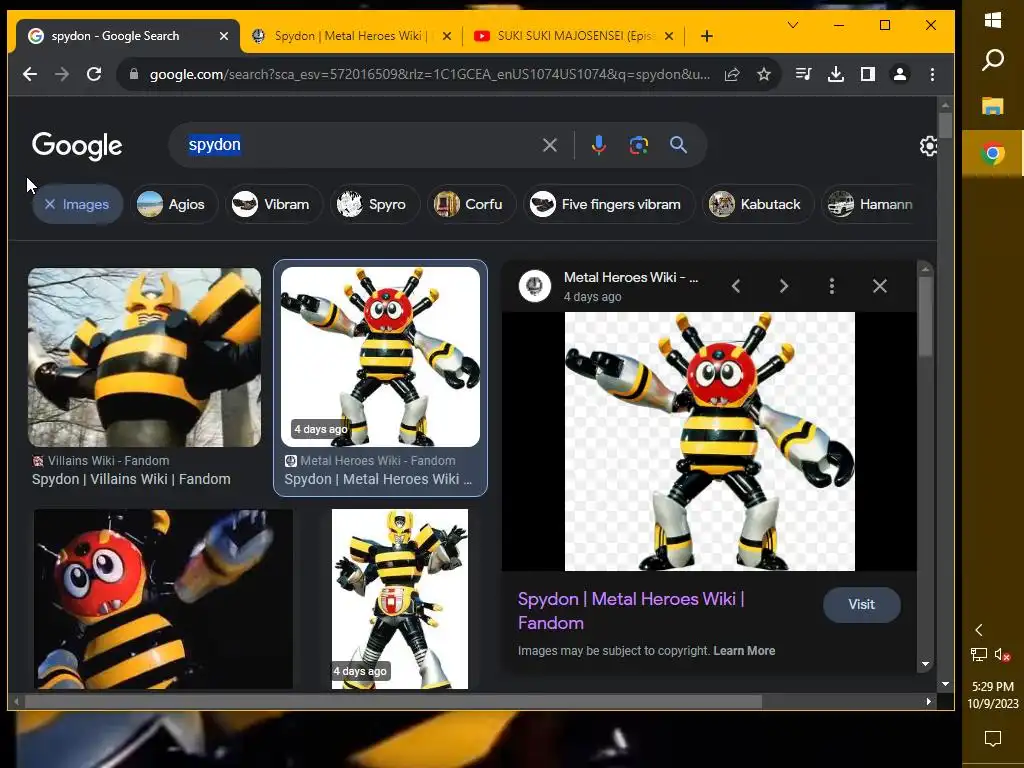Clear the search box with the X
1024x768 pixels.
coord(550,145)
